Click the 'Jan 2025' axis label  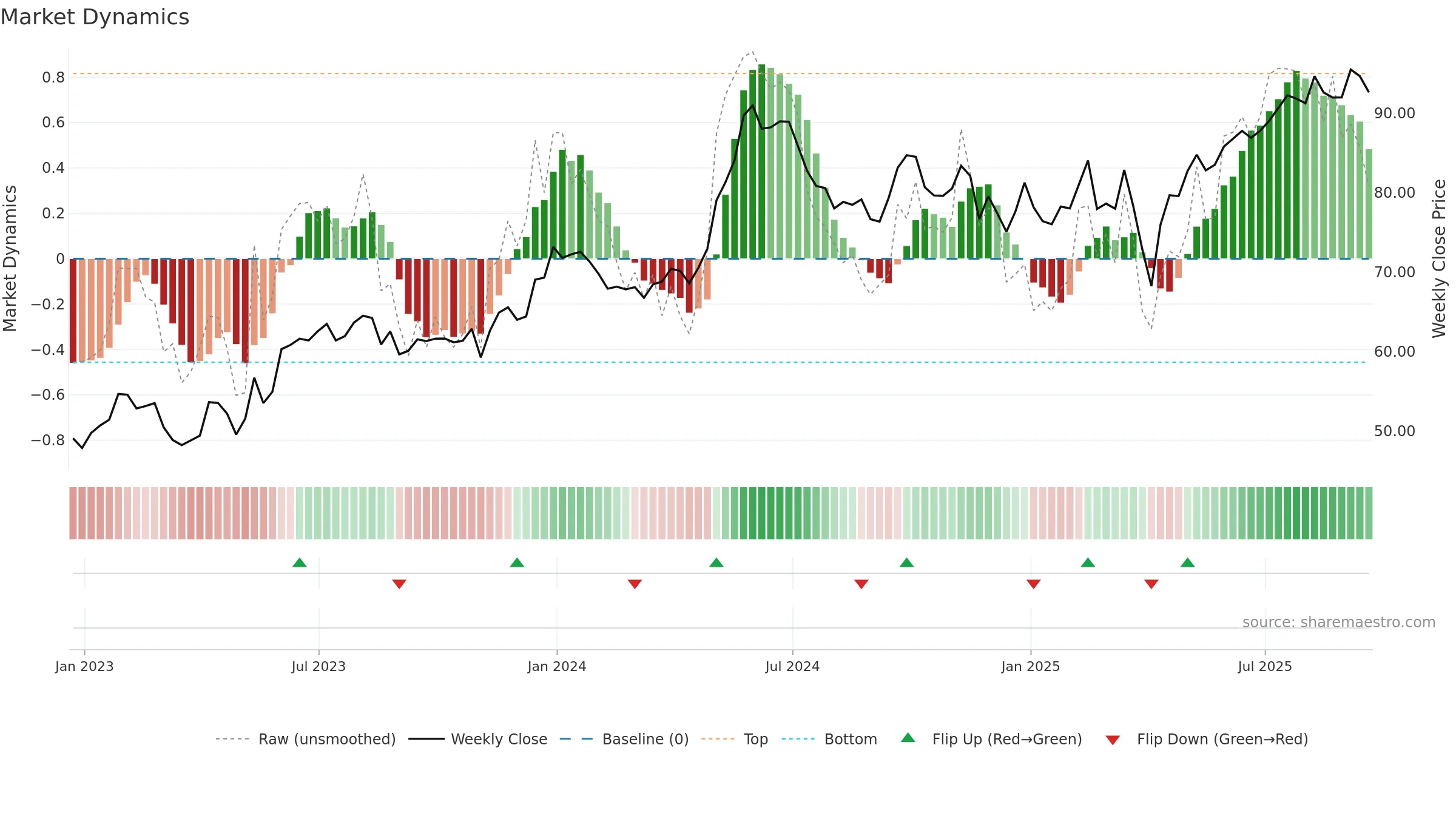click(1031, 666)
